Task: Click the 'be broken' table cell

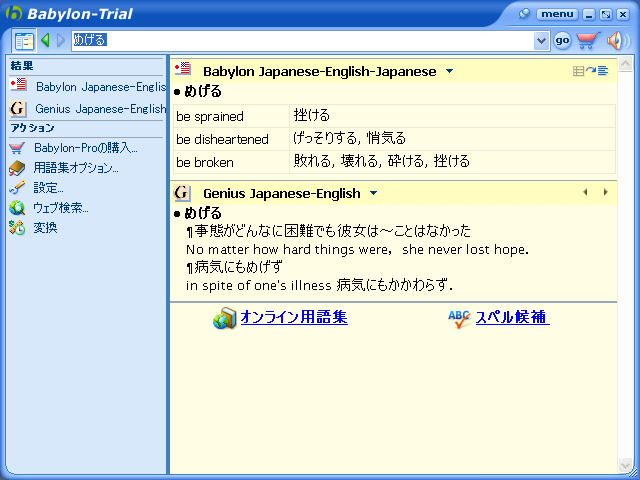Action: coord(231,162)
